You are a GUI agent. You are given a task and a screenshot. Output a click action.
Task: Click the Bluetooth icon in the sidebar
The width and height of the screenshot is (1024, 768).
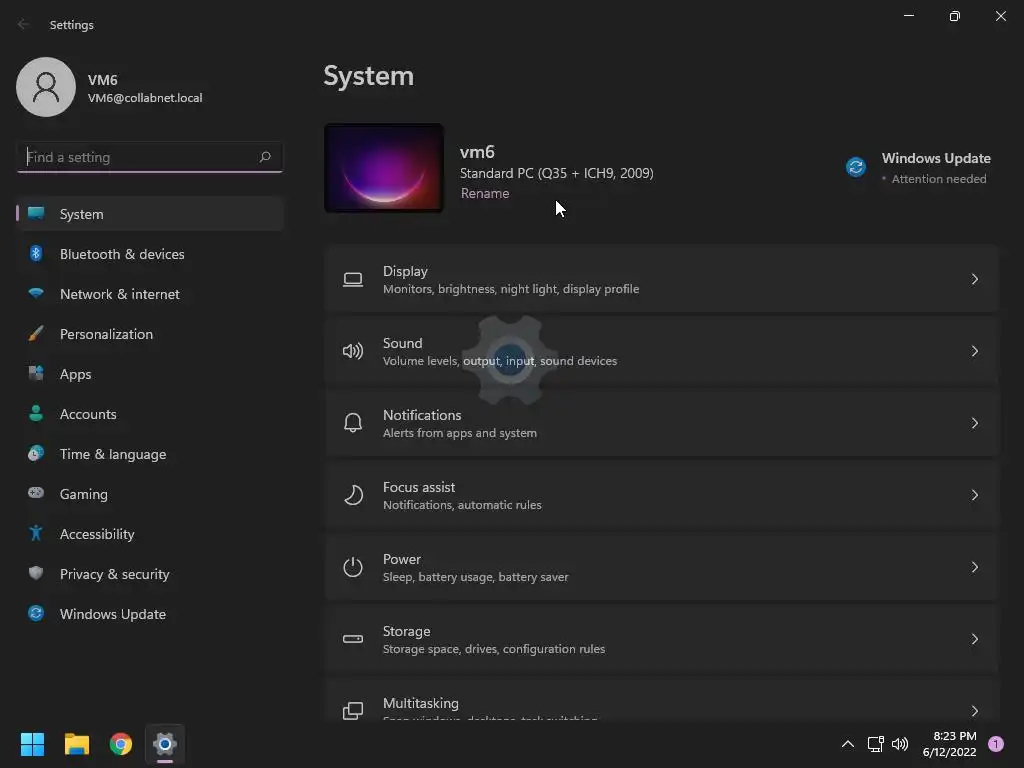(x=36, y=253)
